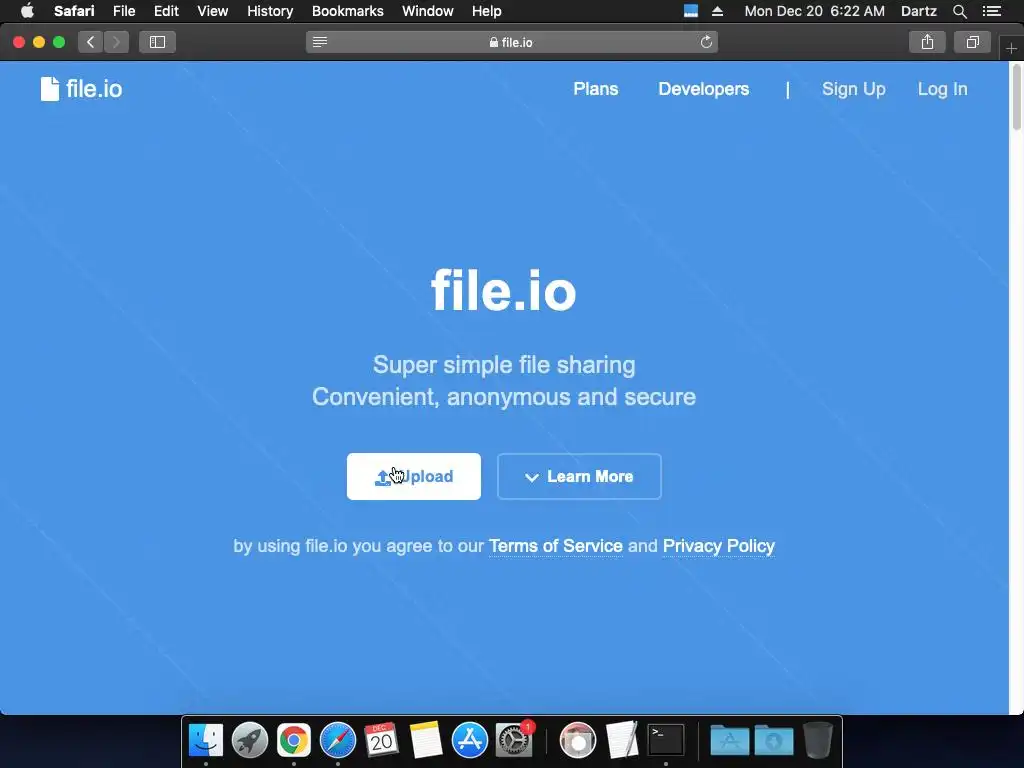Open the Notes app in dock
Screen dimensions: 1024x768
pos(426,741)
